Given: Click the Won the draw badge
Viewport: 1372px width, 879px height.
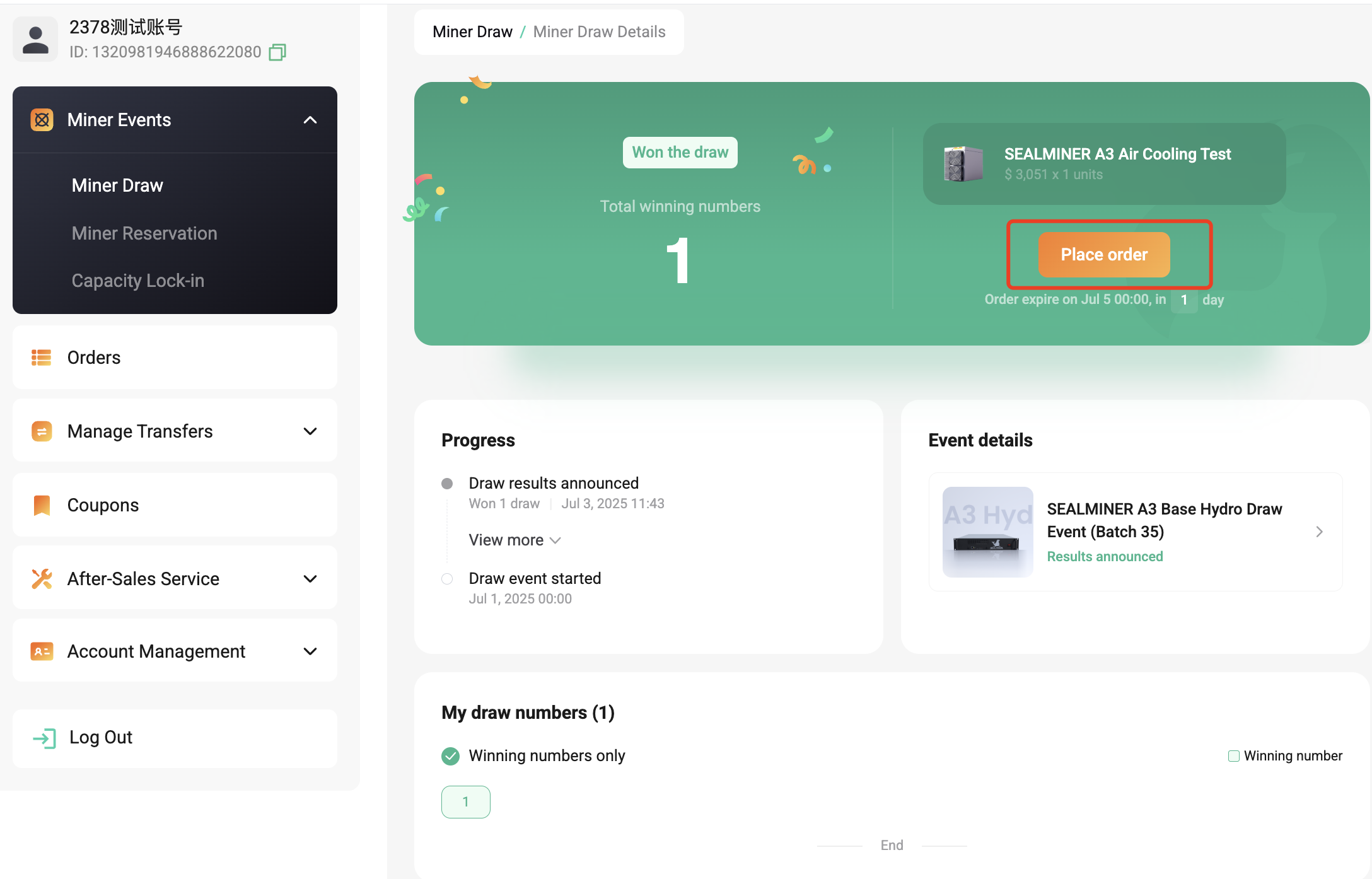Looking at the screenshot, I should tap(680, 153).
